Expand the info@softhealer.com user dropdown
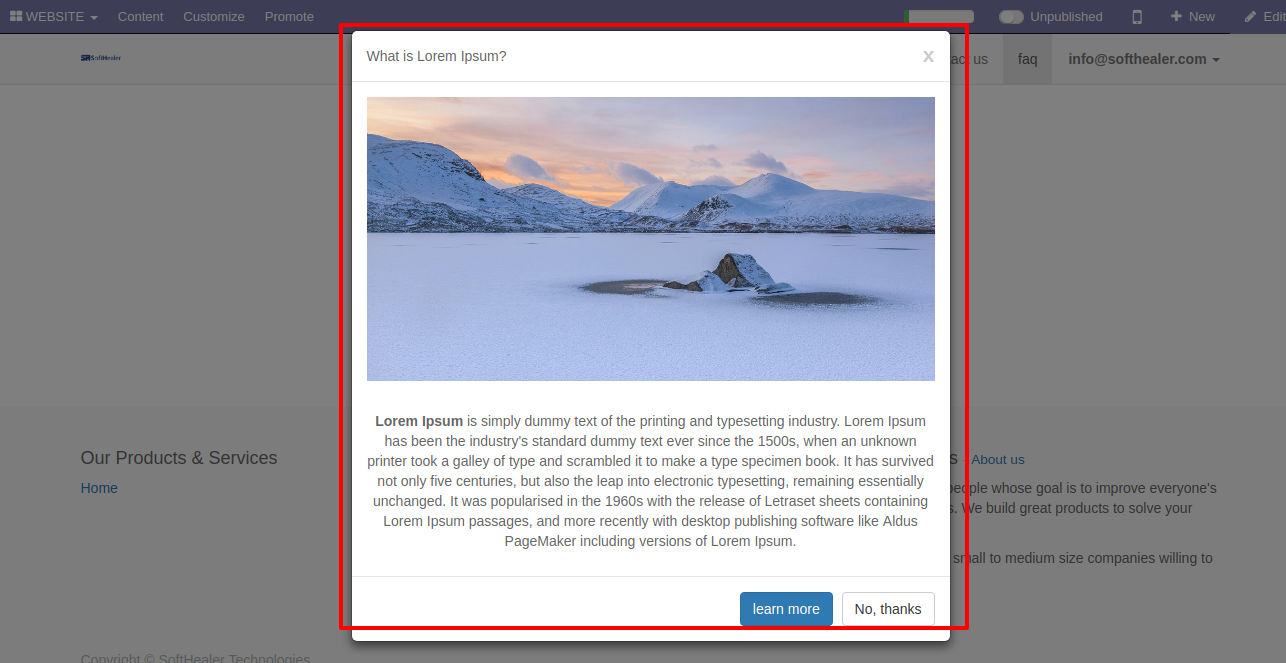Image resolution: width=1286 pixels, height=663 pixels. click(1144, 59)
